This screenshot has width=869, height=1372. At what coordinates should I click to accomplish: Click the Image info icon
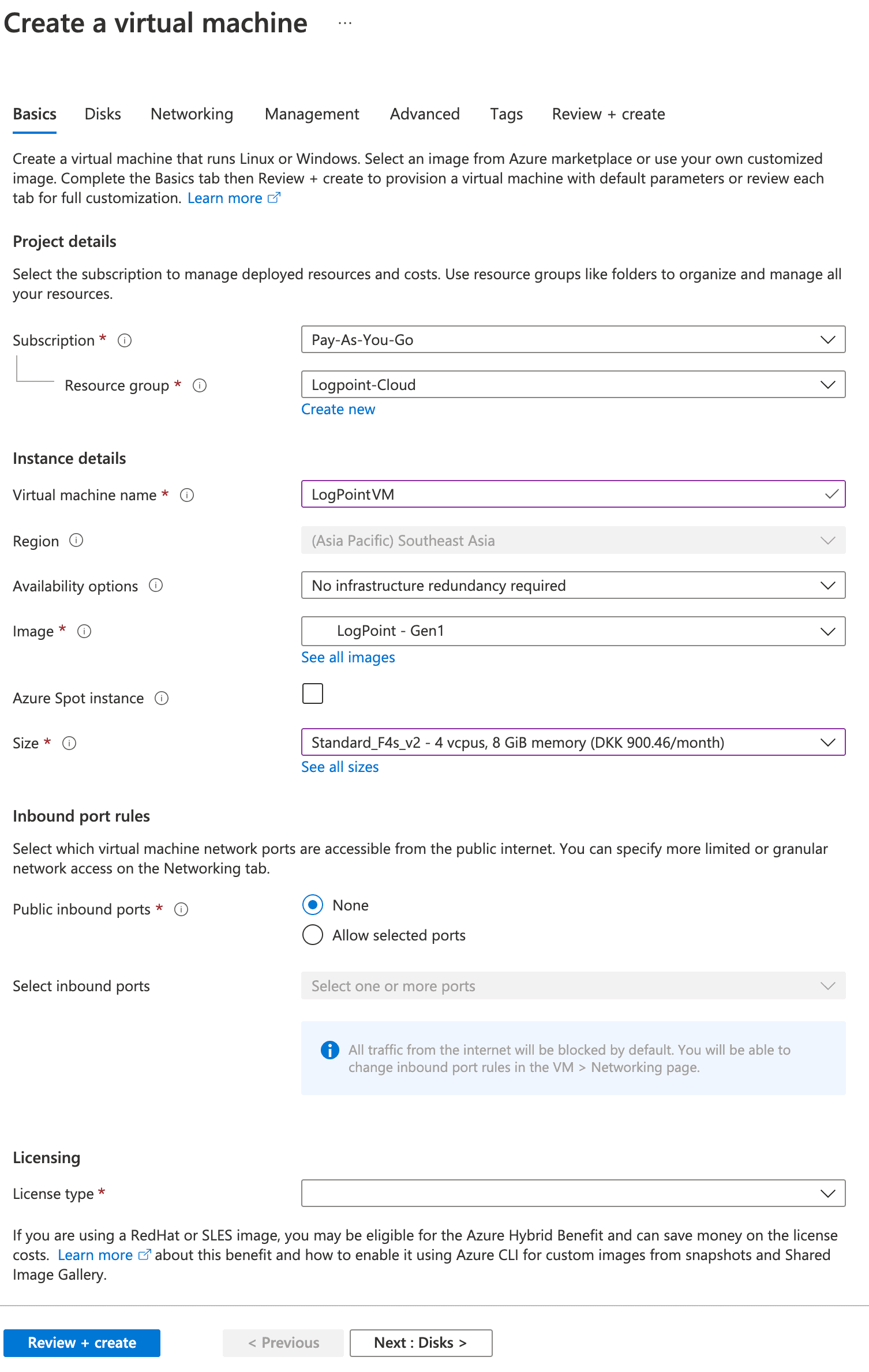tap(84, 631)
